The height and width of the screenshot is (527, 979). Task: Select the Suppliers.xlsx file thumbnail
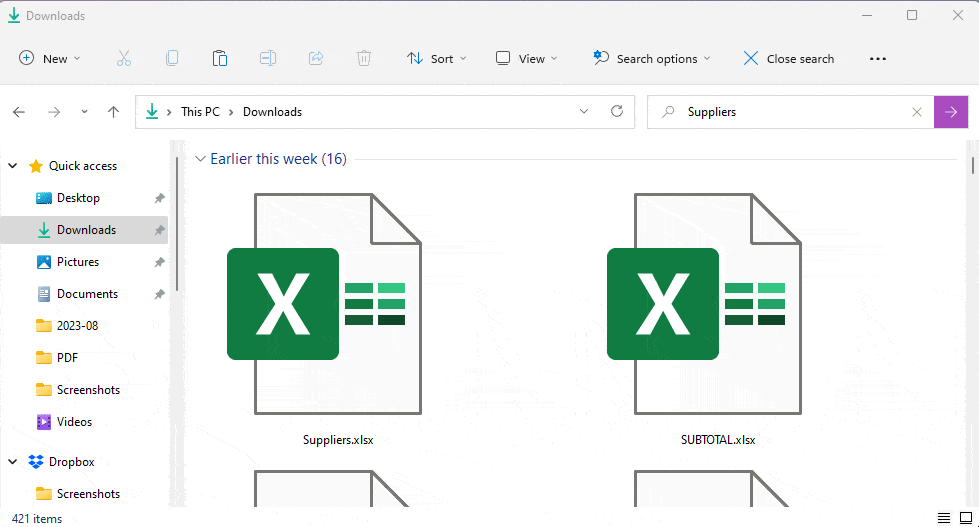(x=325, y=303)
